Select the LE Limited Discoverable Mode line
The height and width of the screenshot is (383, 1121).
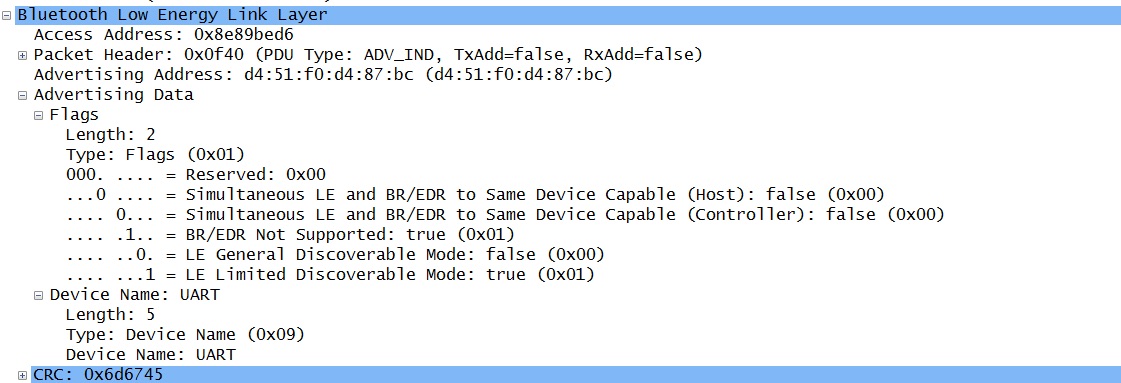[330, 274]
